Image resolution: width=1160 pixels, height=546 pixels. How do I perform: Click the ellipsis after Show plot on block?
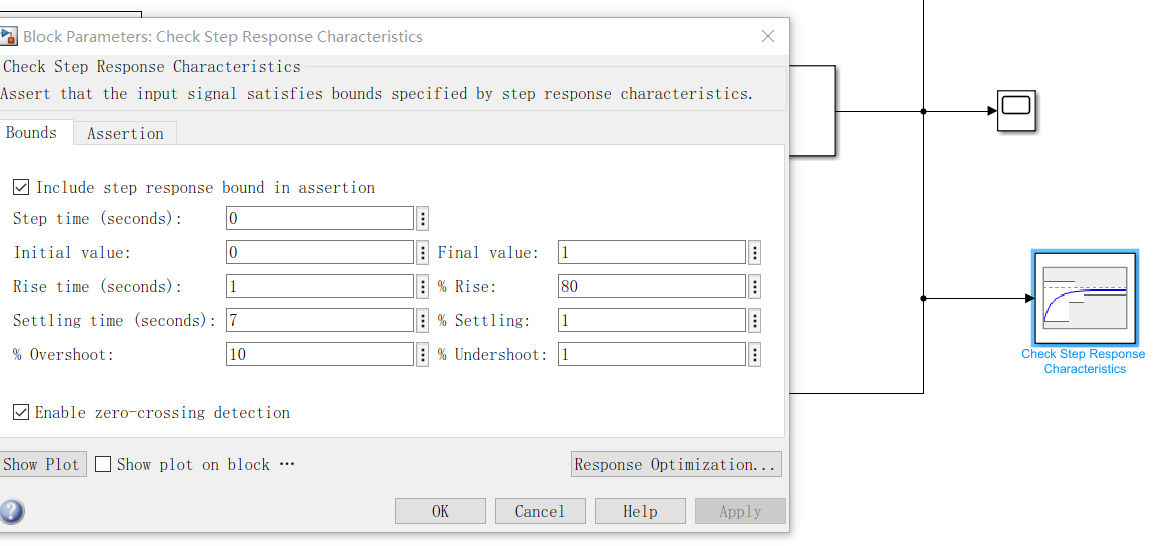tap(288, 465)
